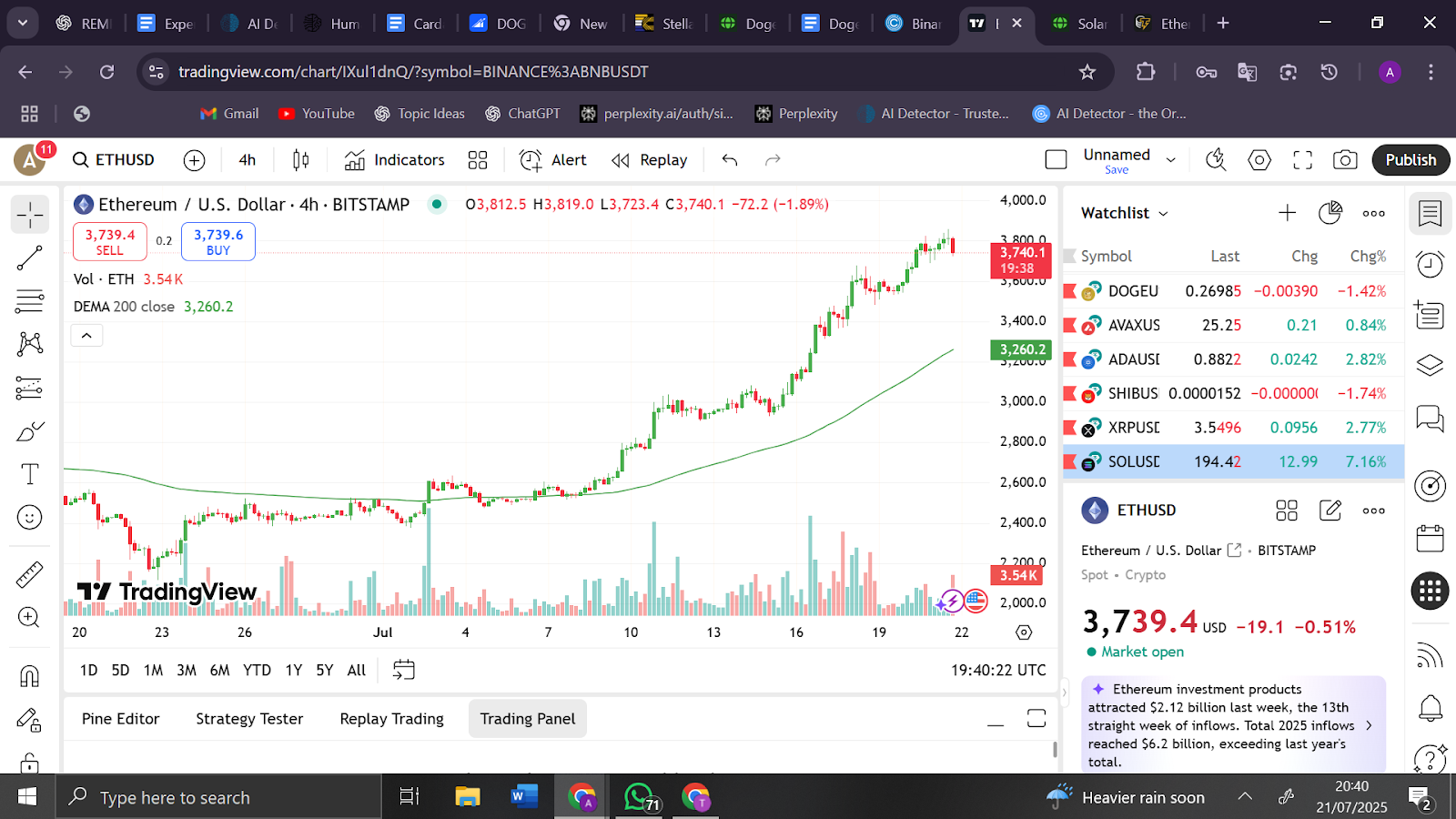Select the text annotation tool

(30, 474)
